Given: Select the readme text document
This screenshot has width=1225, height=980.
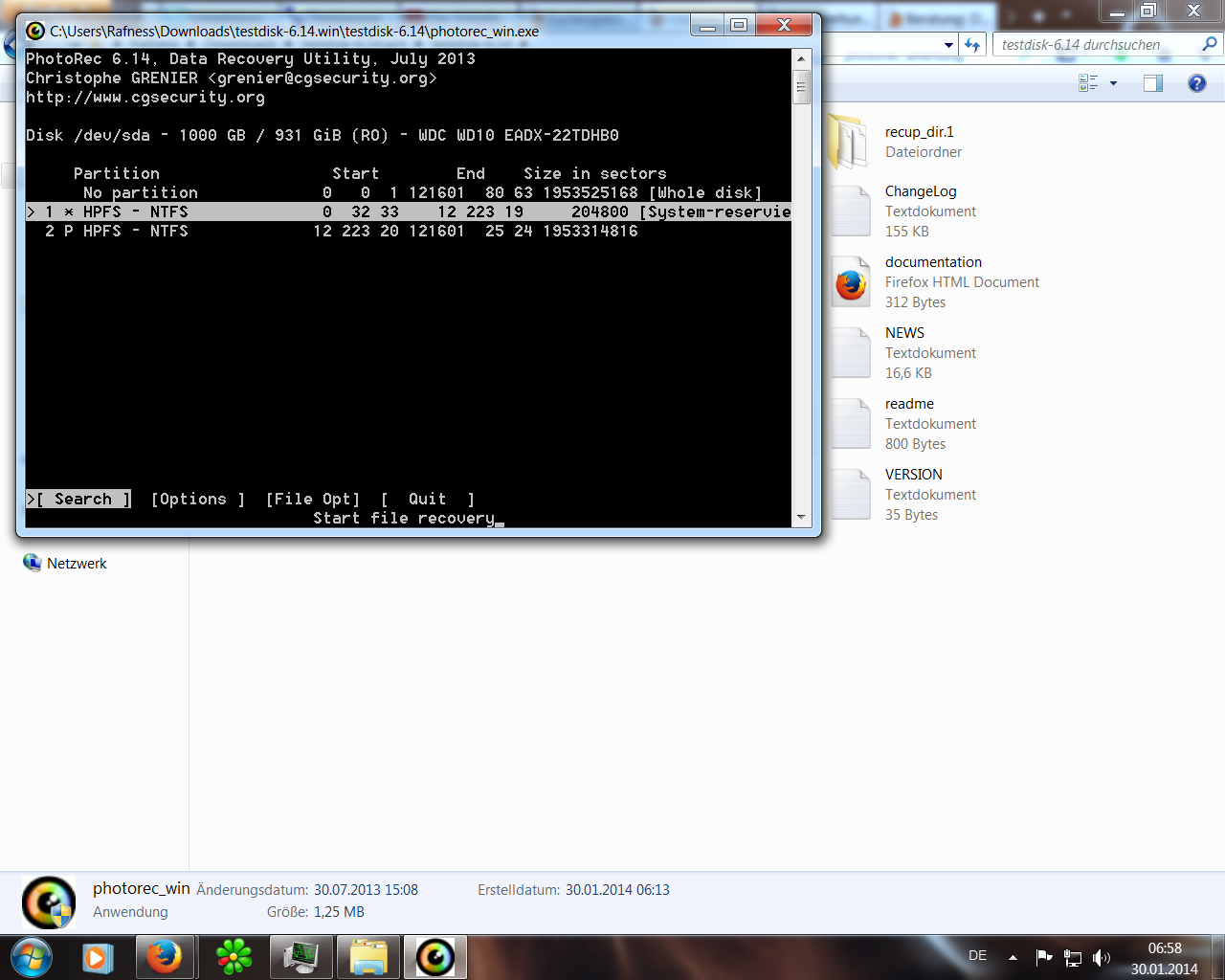Looking at the screenshot, I should point(909,404).
